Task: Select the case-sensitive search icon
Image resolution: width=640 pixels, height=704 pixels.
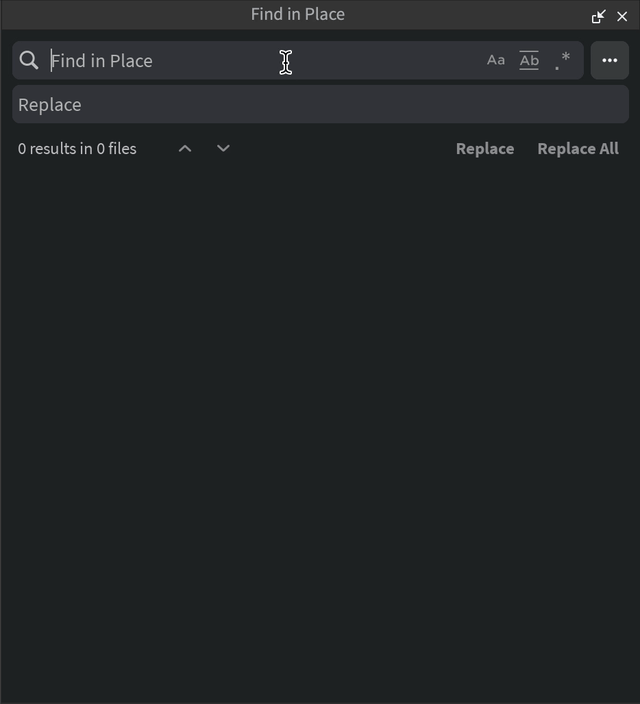Action: [x=496, y=61]
